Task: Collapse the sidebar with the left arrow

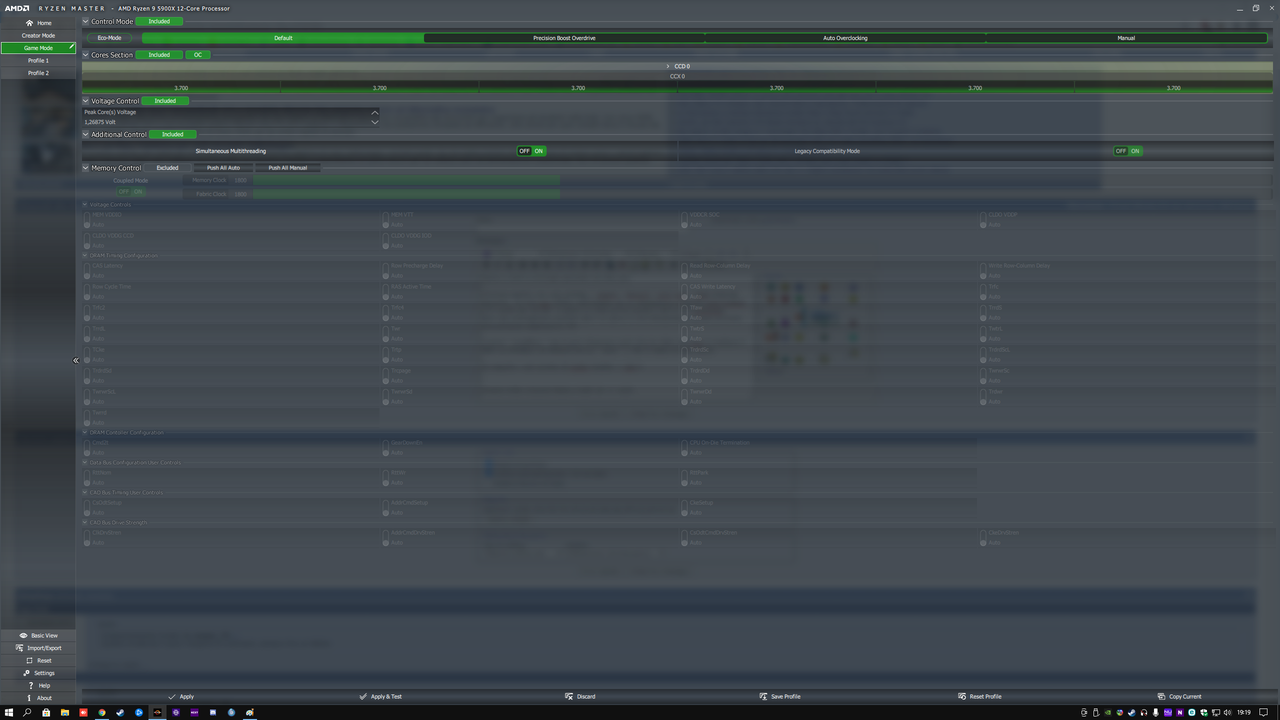Action: coord(75,360)
